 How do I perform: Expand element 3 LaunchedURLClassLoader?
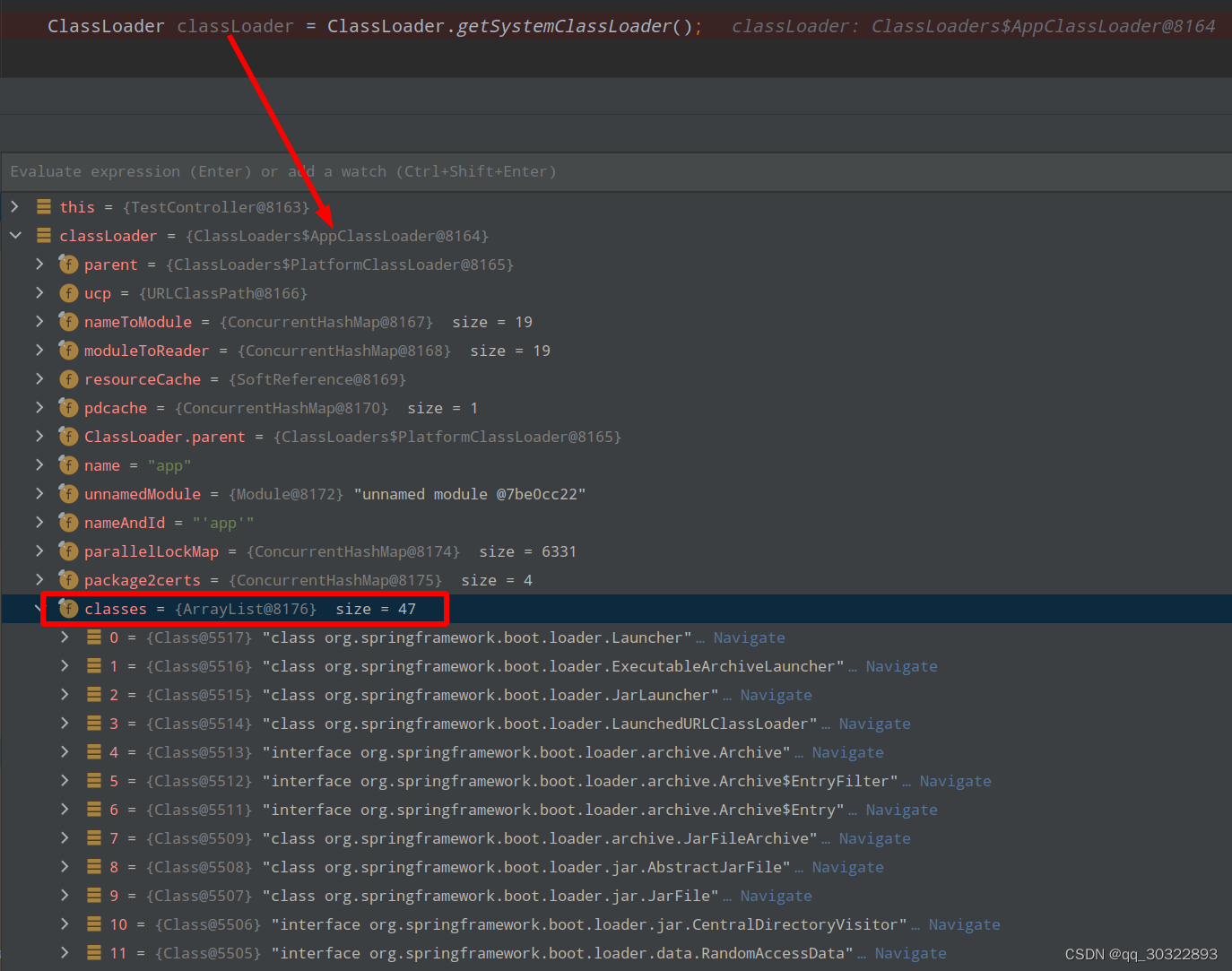(x=64, y=724)
